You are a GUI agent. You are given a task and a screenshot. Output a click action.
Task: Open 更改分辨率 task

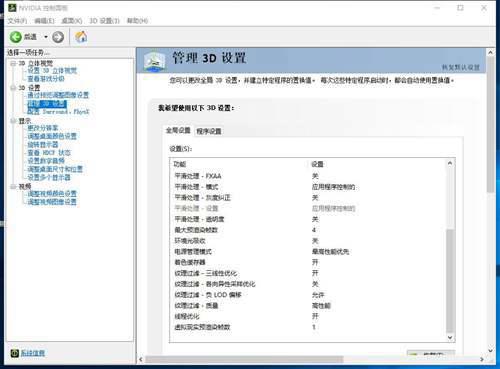point(43,128)
